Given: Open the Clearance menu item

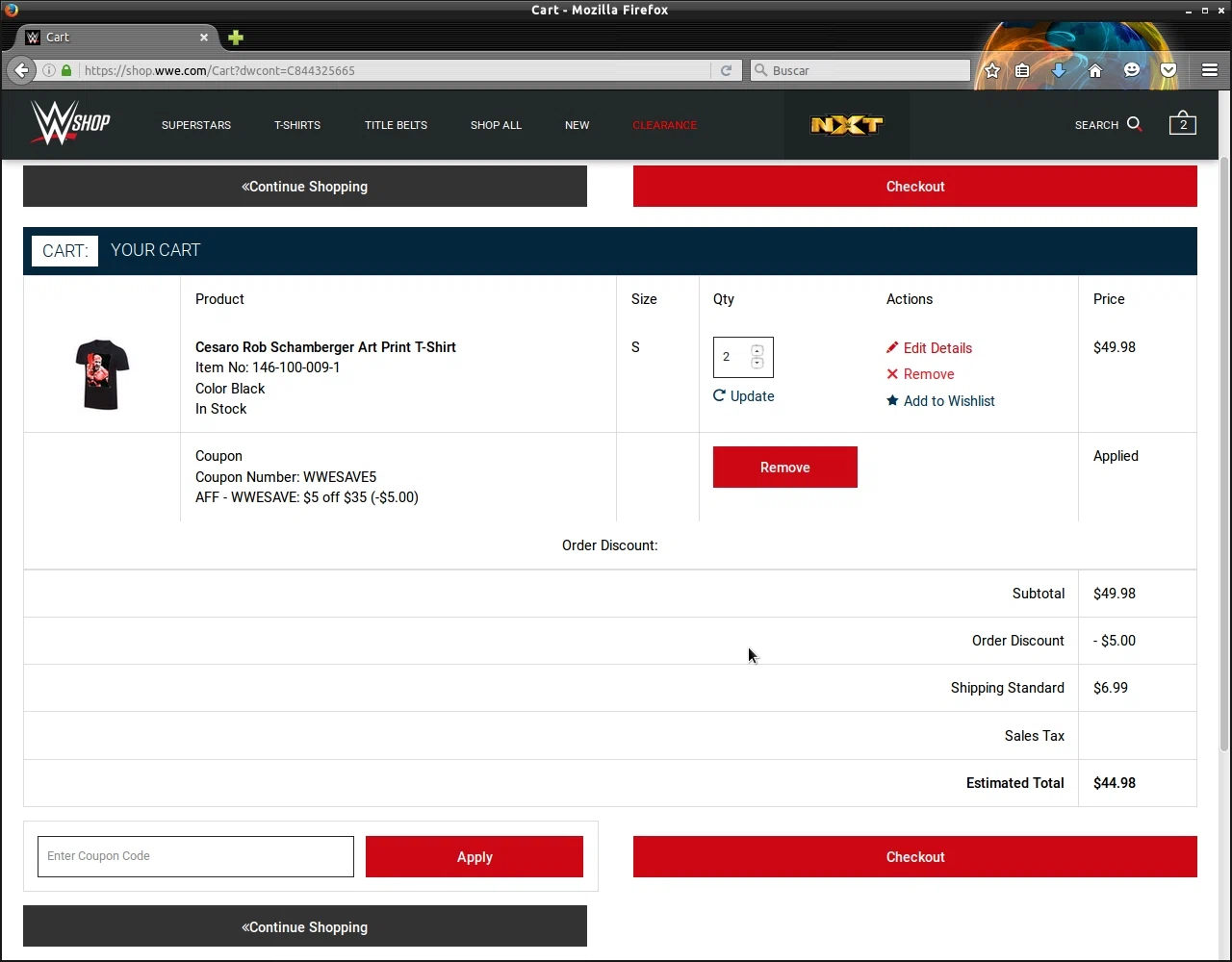Looking at the screenshot, I should [x=665, y=125].
